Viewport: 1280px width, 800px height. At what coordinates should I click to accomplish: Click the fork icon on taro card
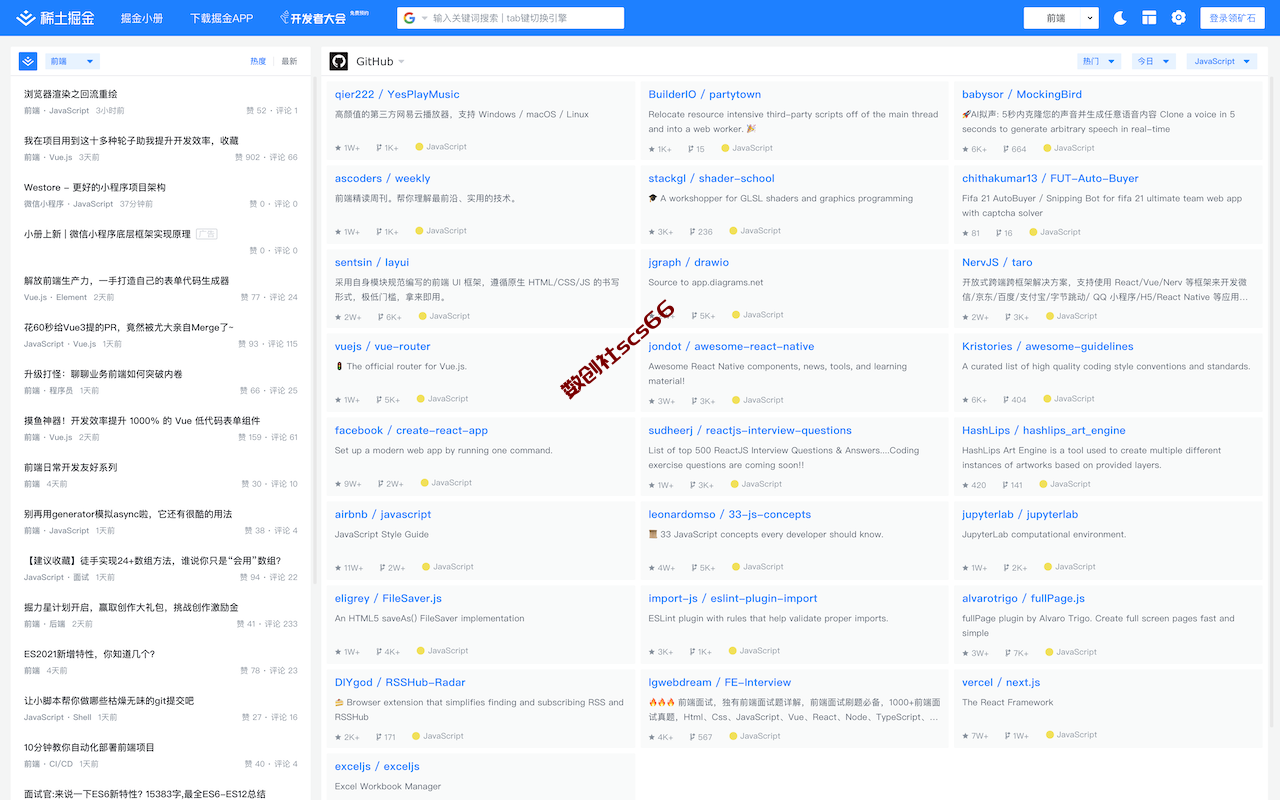1007,317
